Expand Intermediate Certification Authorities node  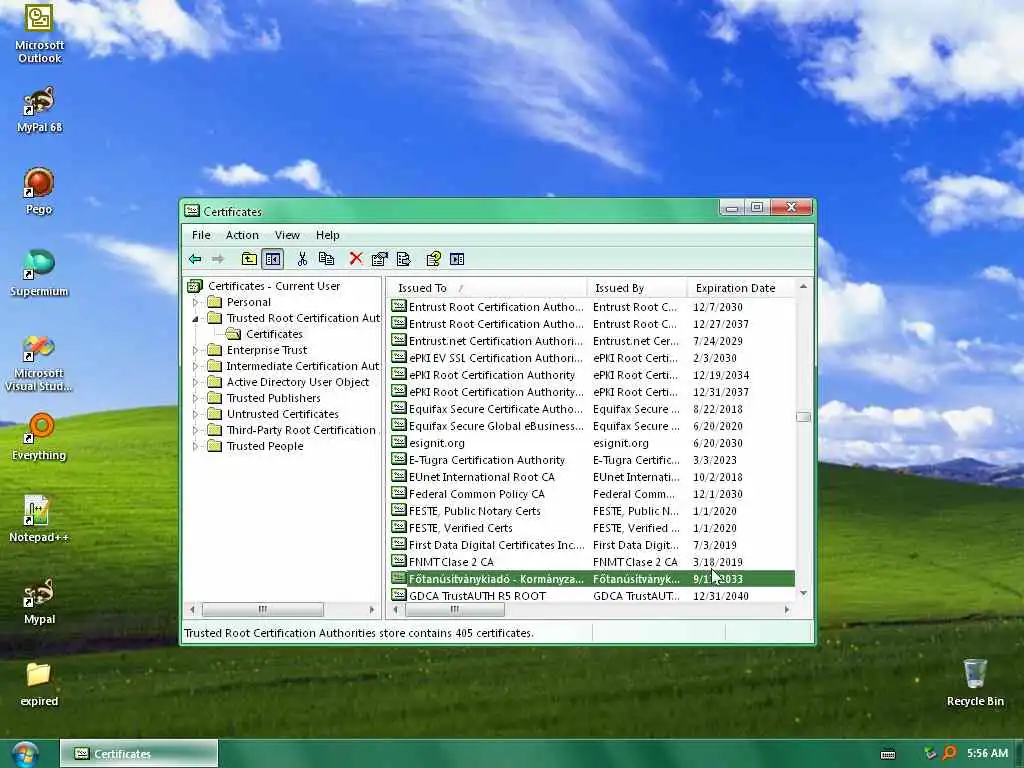(x=195, y=366)
